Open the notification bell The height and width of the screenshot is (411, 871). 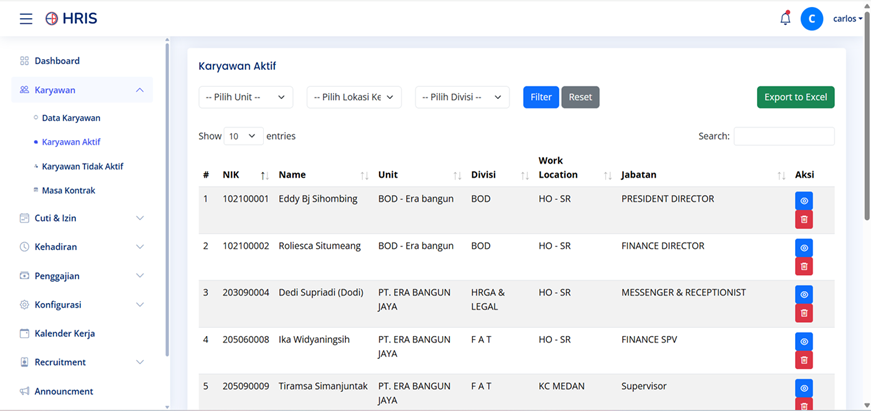(785, 18)
